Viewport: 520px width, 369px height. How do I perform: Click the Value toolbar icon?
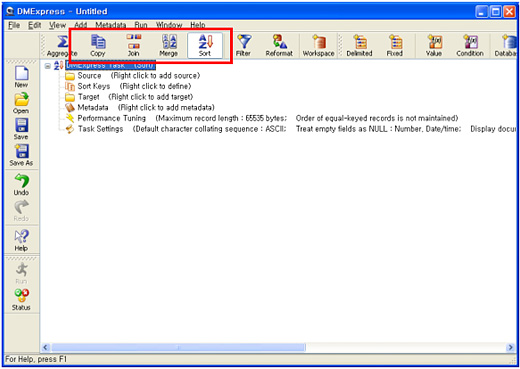point(434,45)
